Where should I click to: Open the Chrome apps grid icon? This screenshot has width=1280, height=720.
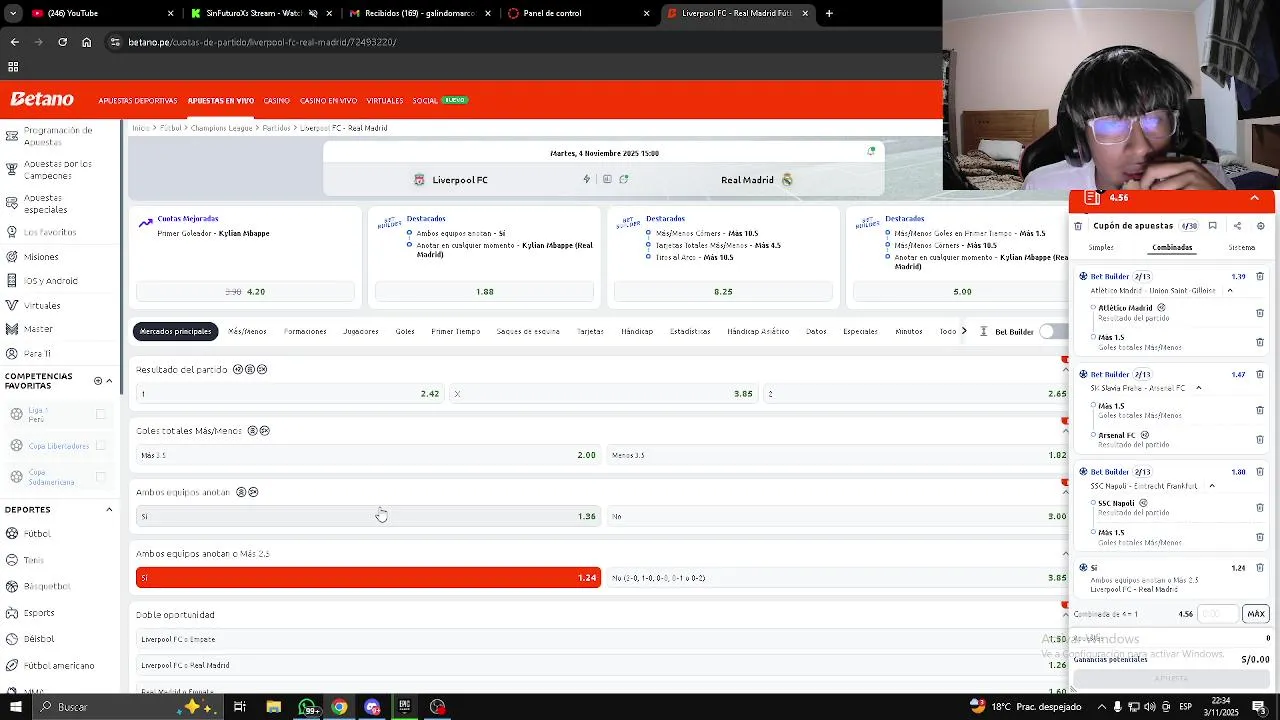[x=13, y=67]
